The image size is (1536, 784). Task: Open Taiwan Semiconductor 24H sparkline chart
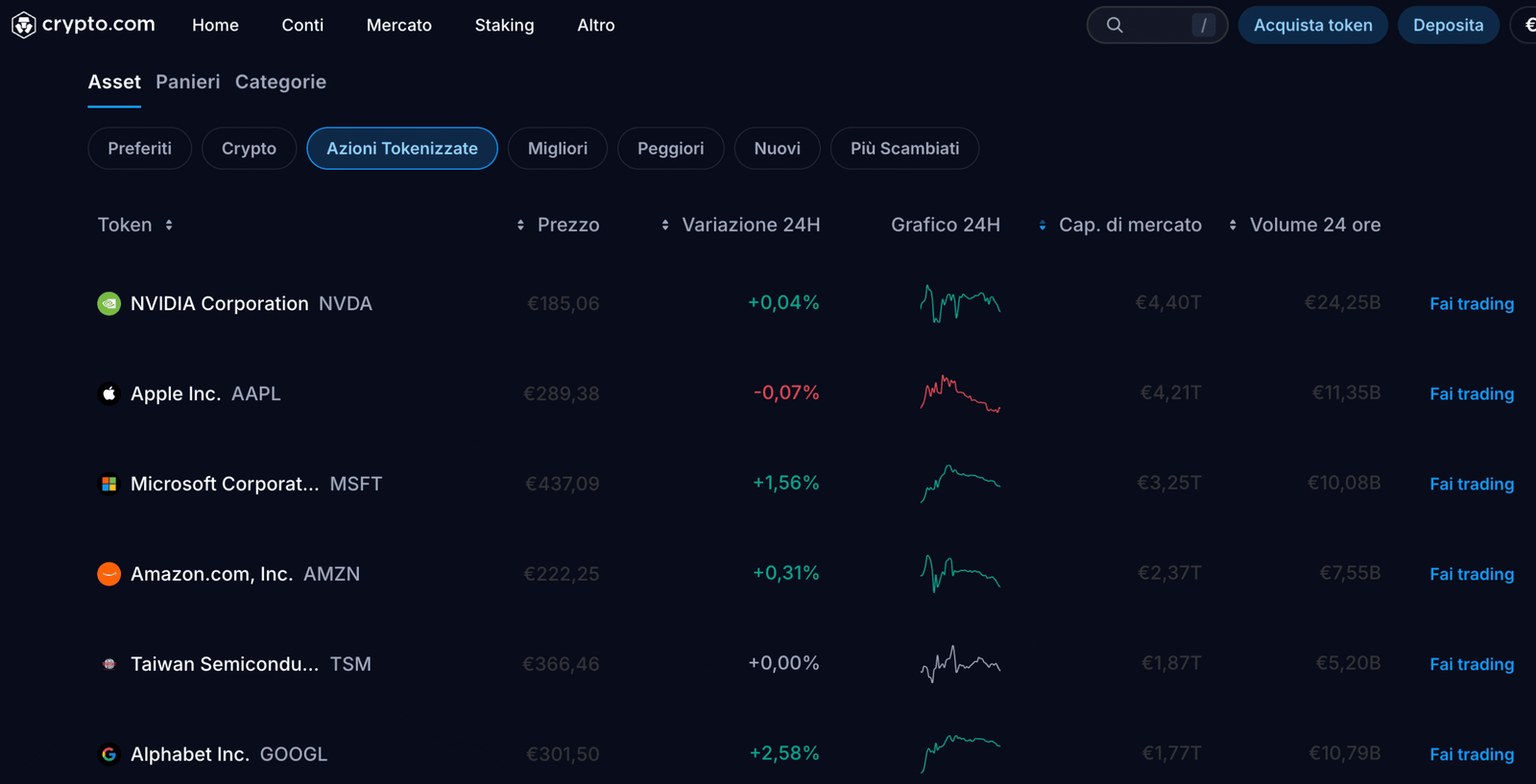pyautogui.click(x=960, y=664)
